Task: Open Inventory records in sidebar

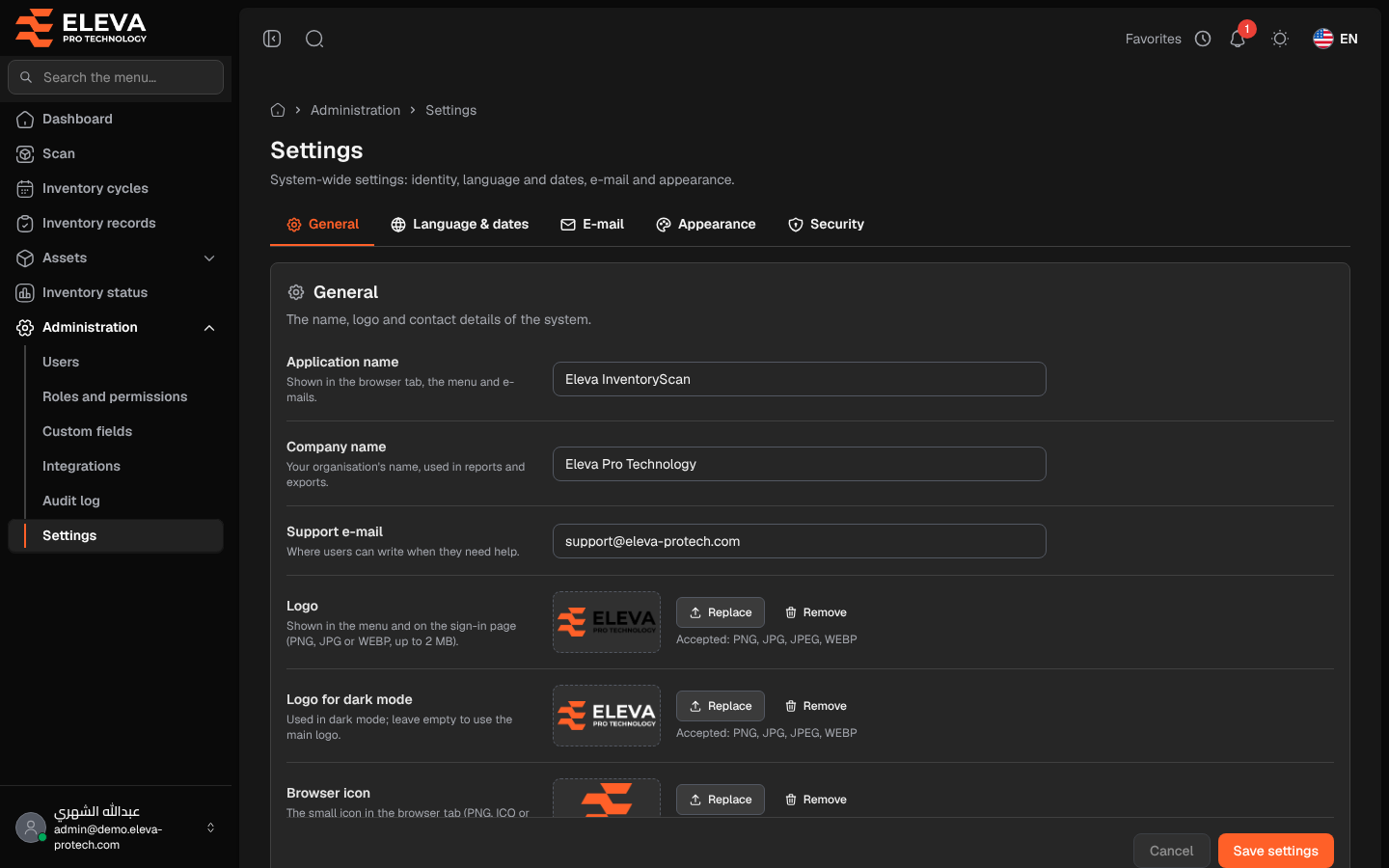Action: coord(116,223)
